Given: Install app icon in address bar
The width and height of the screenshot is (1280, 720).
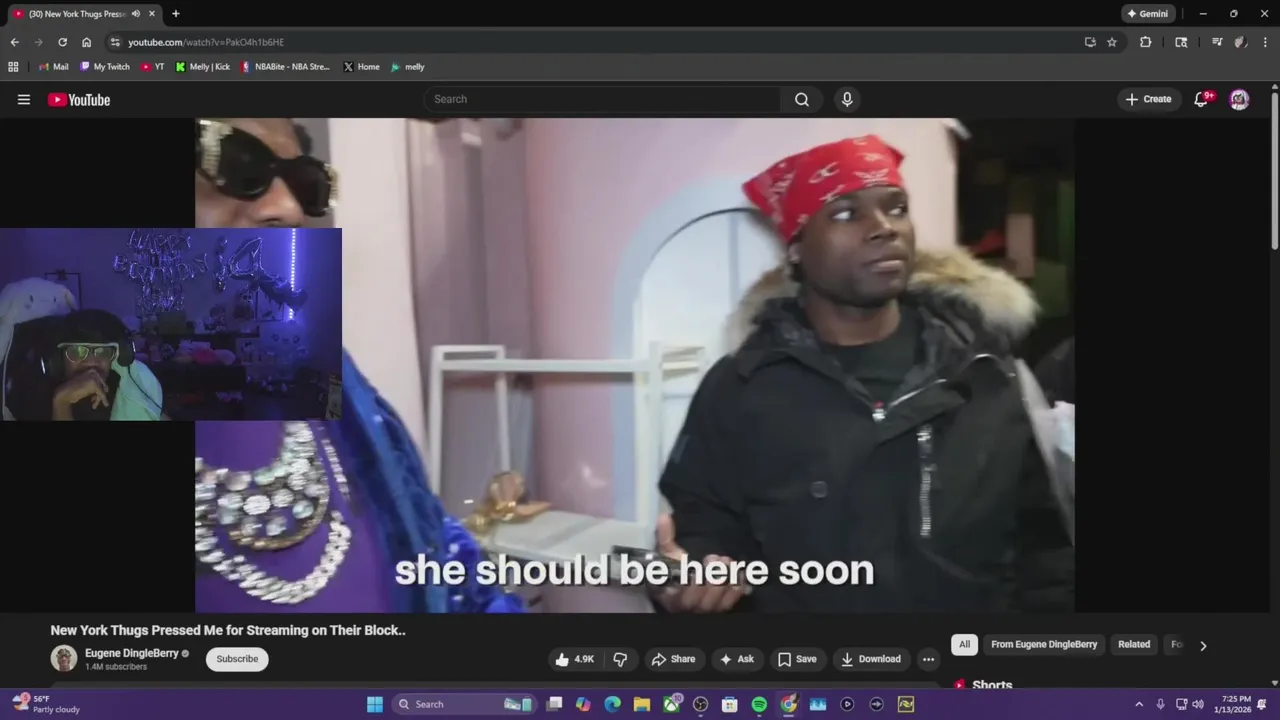Looking at the screenshot, I should 1090,42.
